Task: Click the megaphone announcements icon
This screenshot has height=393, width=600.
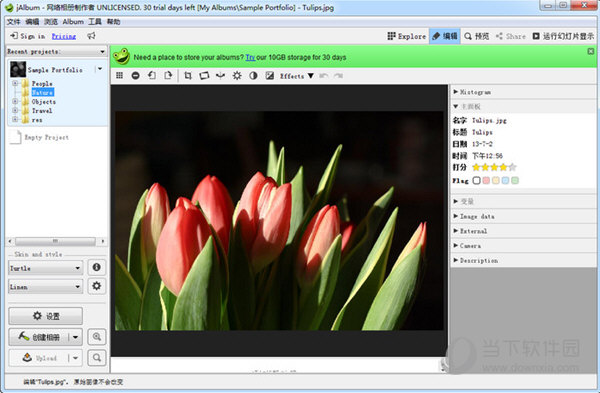Action: click(x=91, y=36)
